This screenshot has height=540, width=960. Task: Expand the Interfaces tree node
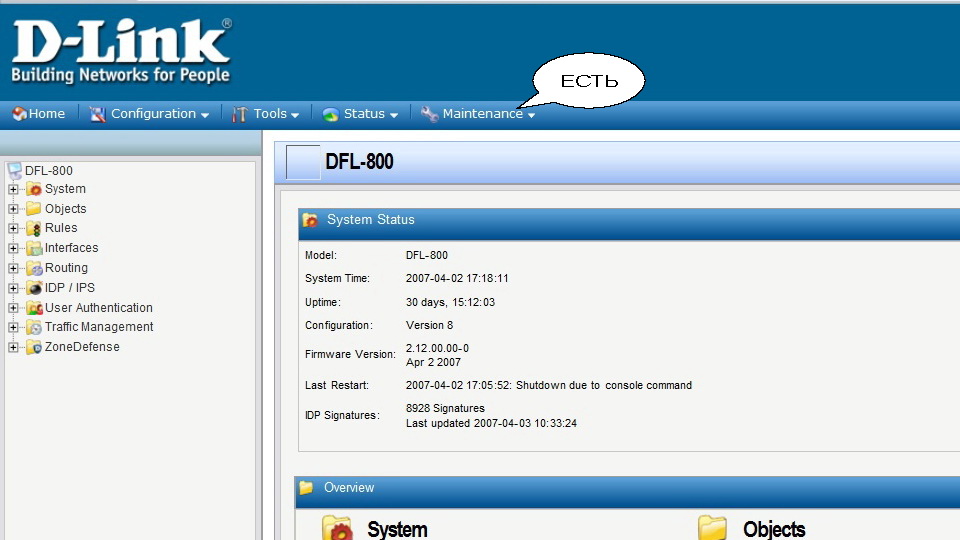[13, 248]
